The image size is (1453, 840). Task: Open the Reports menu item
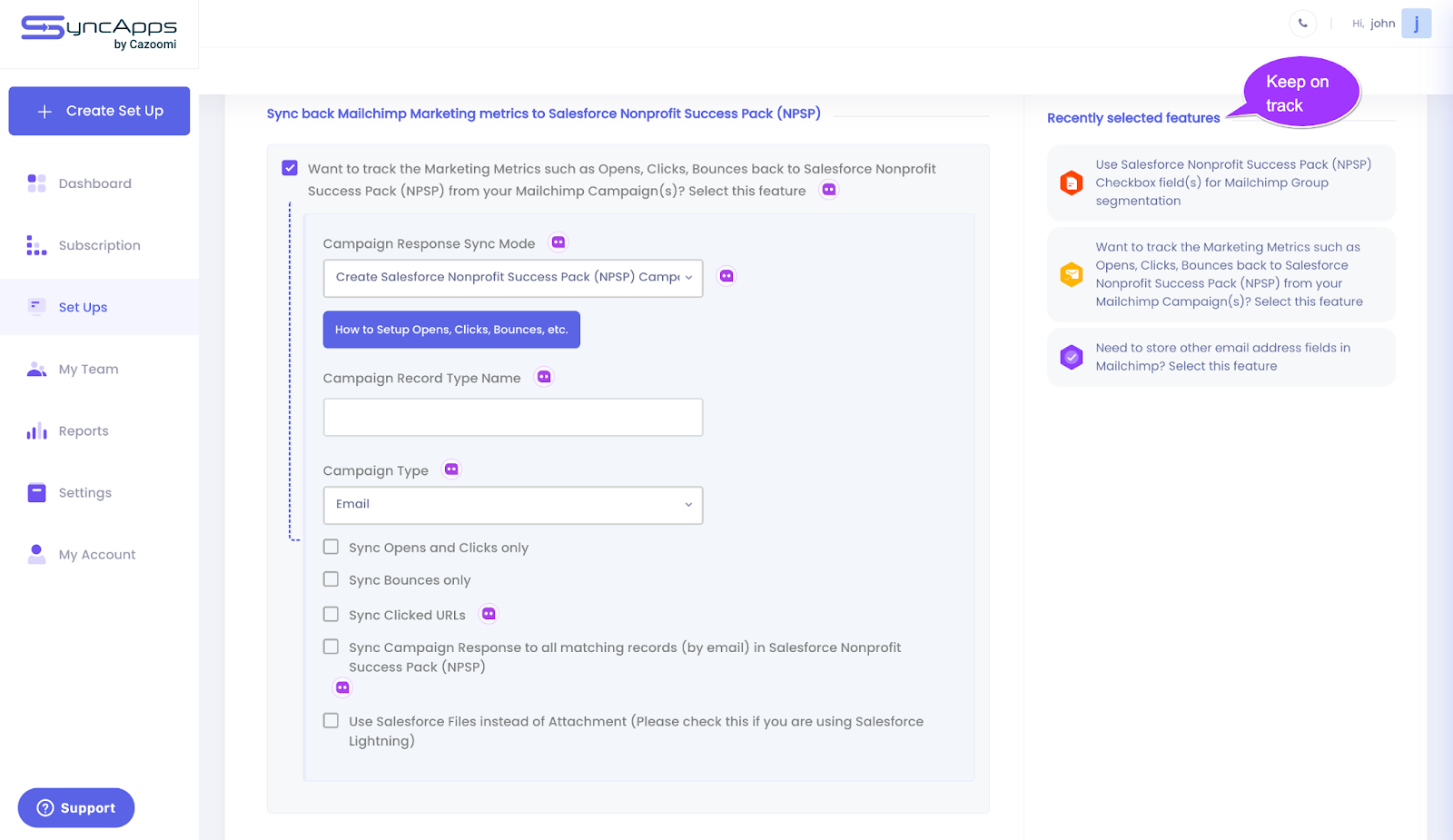[84, 430]
